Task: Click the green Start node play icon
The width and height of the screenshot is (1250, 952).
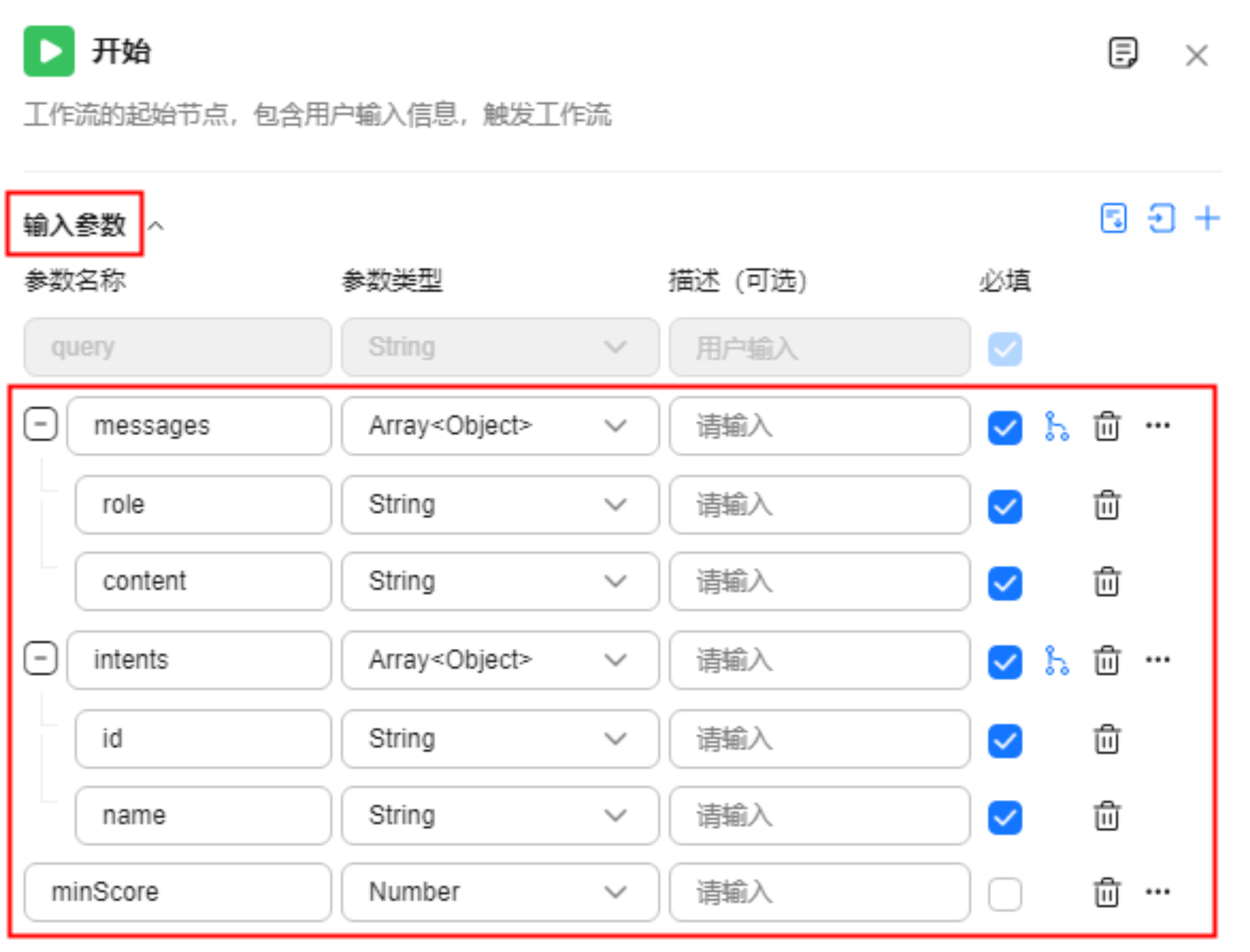Action: [49, 51]
